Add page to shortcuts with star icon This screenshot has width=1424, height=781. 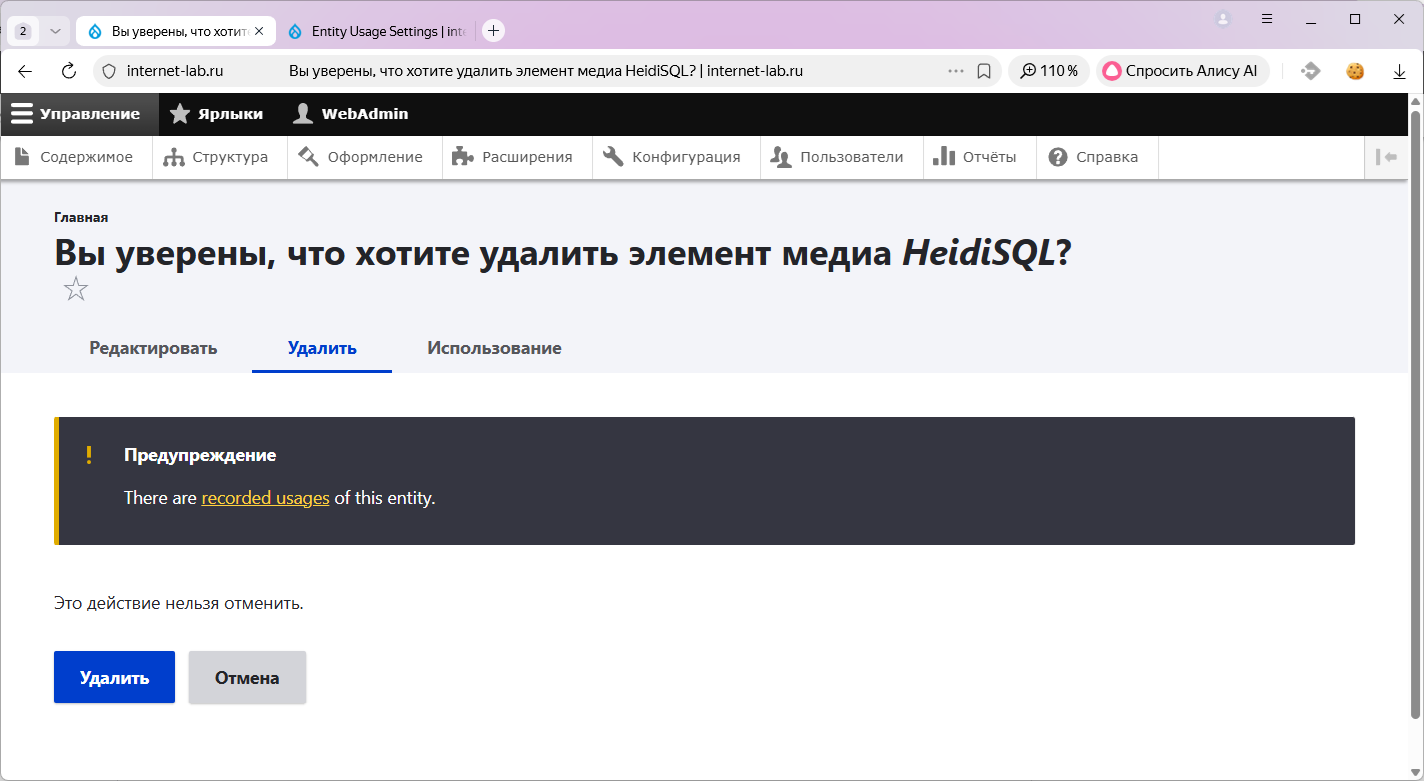click(76, 290)
